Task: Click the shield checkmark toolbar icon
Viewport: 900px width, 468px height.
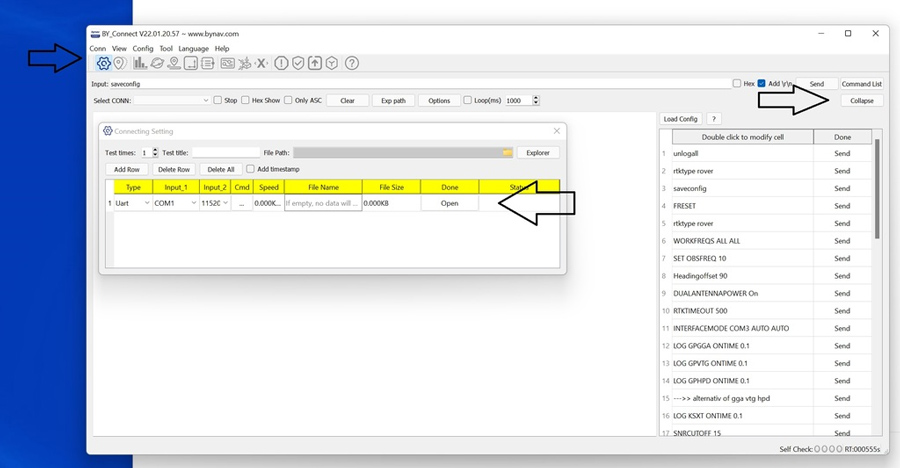Action: point(298,63)
